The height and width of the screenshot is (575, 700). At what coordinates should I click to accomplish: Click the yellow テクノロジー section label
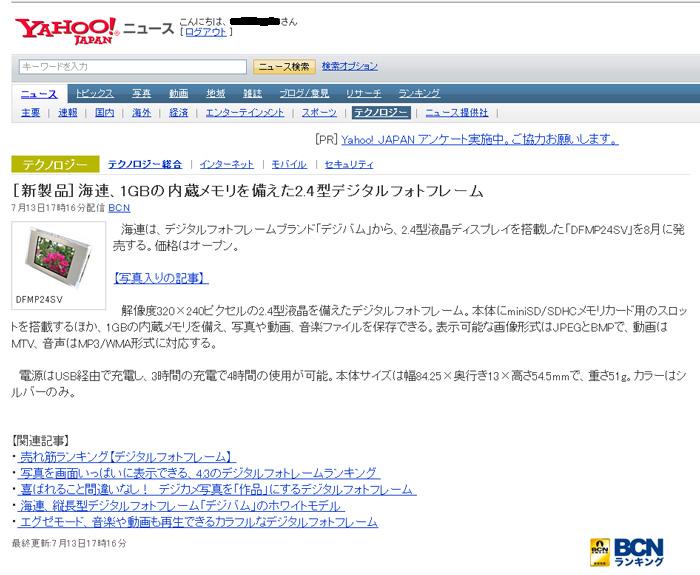point(55,165)
